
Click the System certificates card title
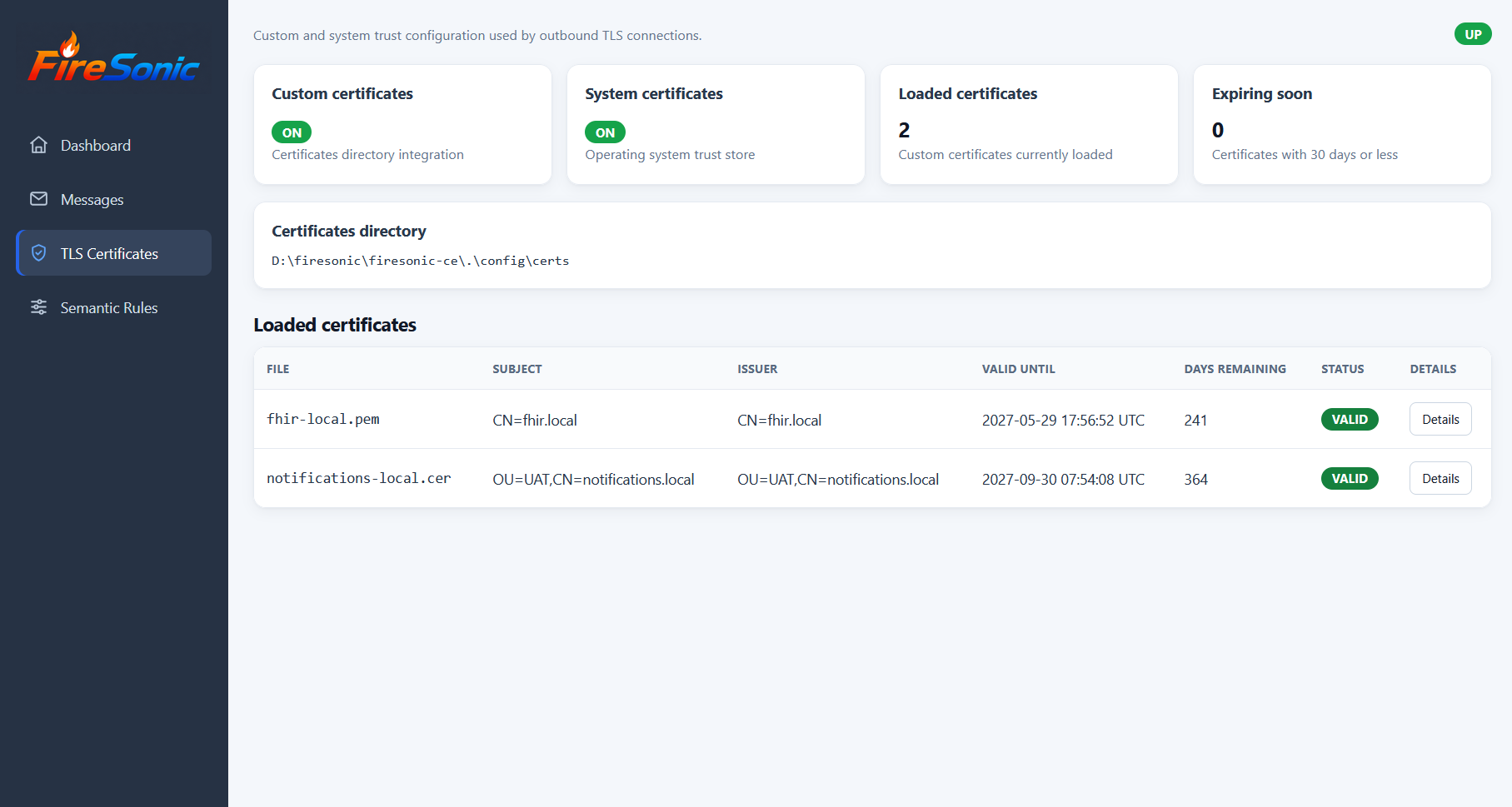pyautogui.click(x=654, y=93)
